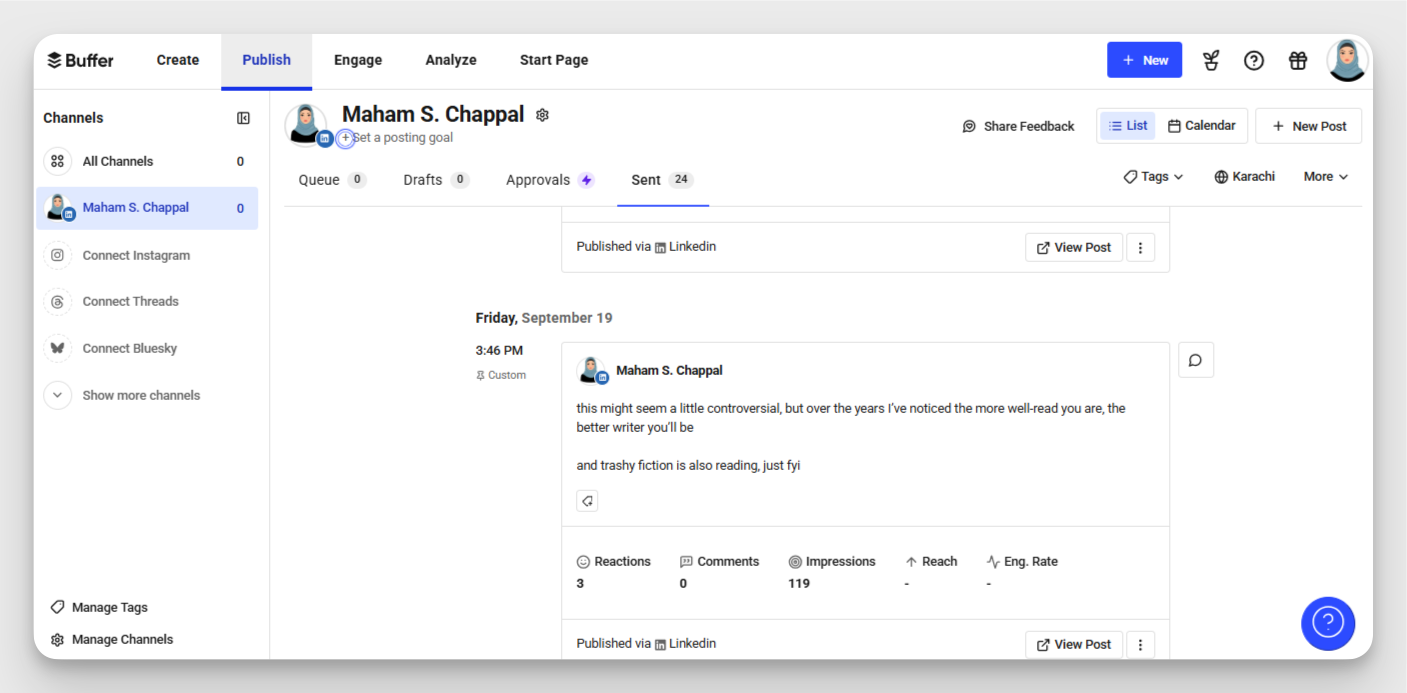Click the New Post button

pos(1308,125)
